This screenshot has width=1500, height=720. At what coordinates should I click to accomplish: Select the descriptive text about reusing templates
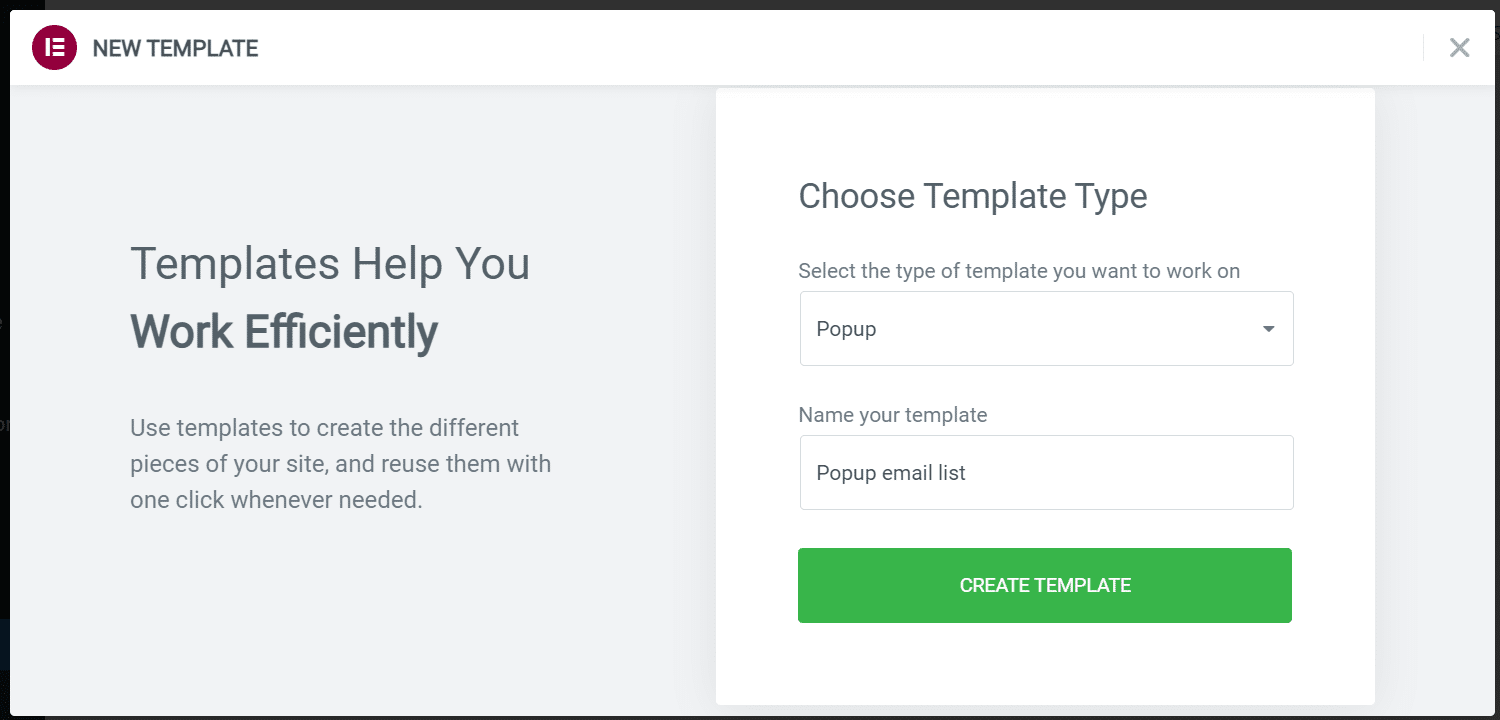click(x=340, y=463)
